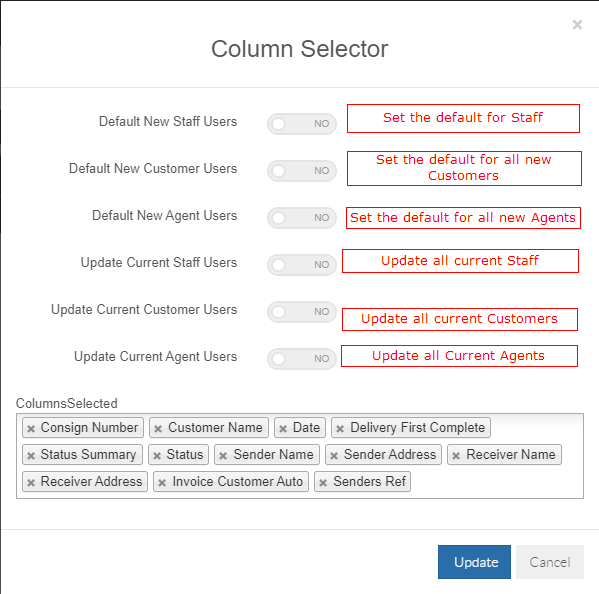Remove the Invoice Customer Auto tag
Image resolution: width=599 pixels, height=594 pixels.
point(162,482)
